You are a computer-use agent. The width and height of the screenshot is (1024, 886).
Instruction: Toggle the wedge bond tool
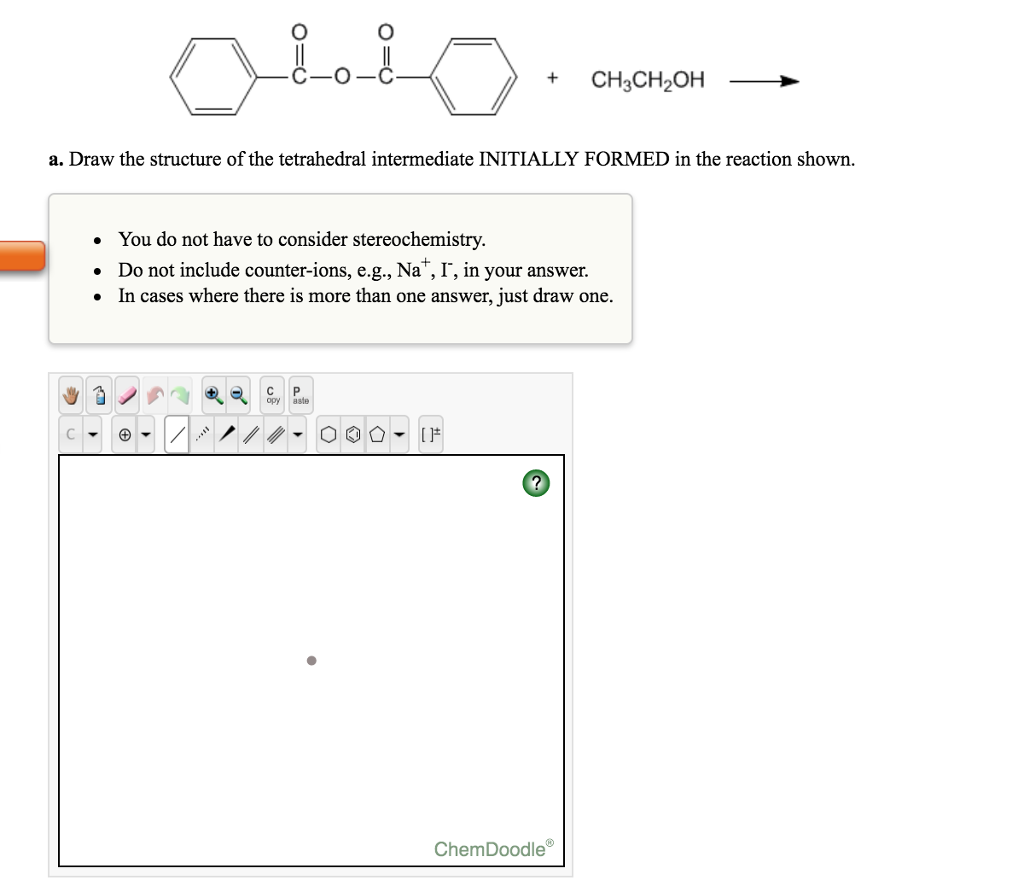pyautogui.click(x=227, y=433)
